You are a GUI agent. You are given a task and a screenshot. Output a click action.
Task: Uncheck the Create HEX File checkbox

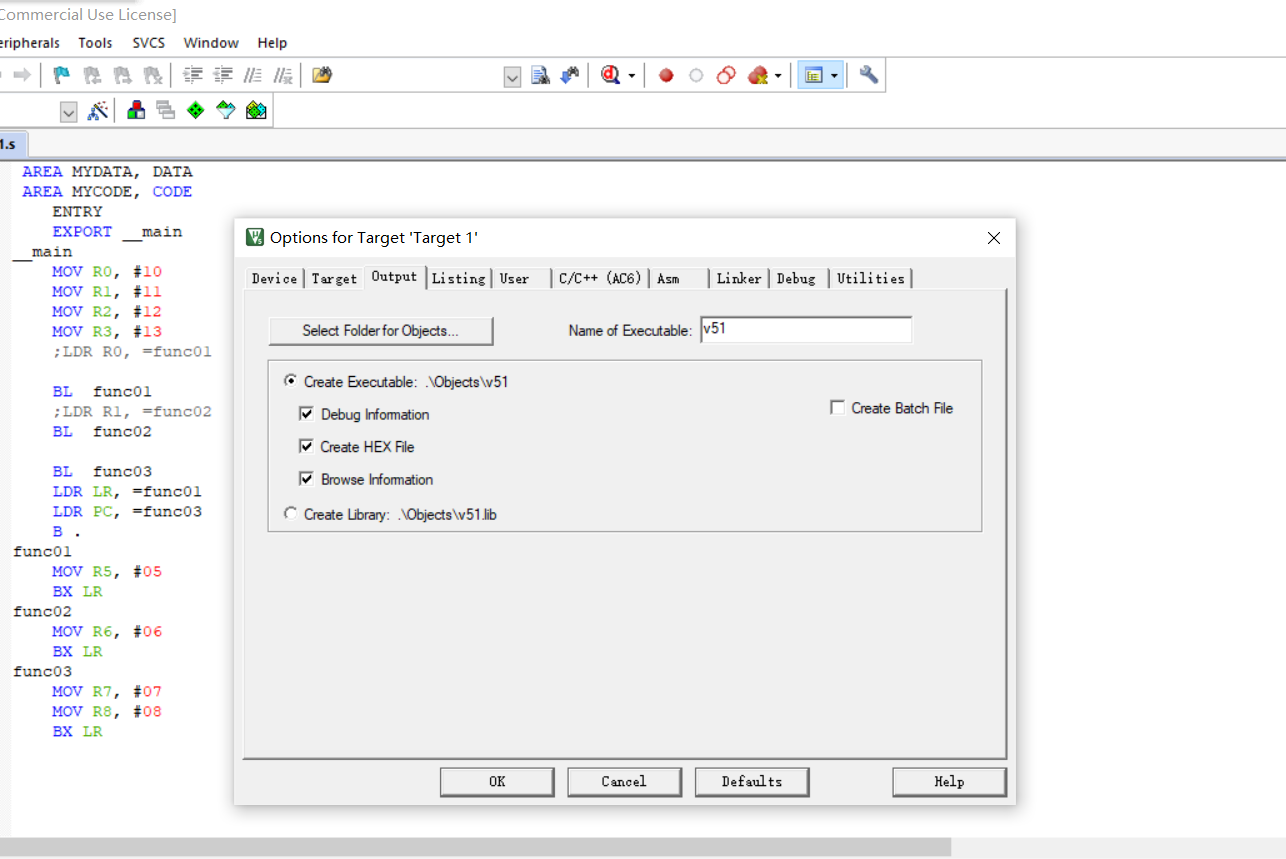(307, 447)
